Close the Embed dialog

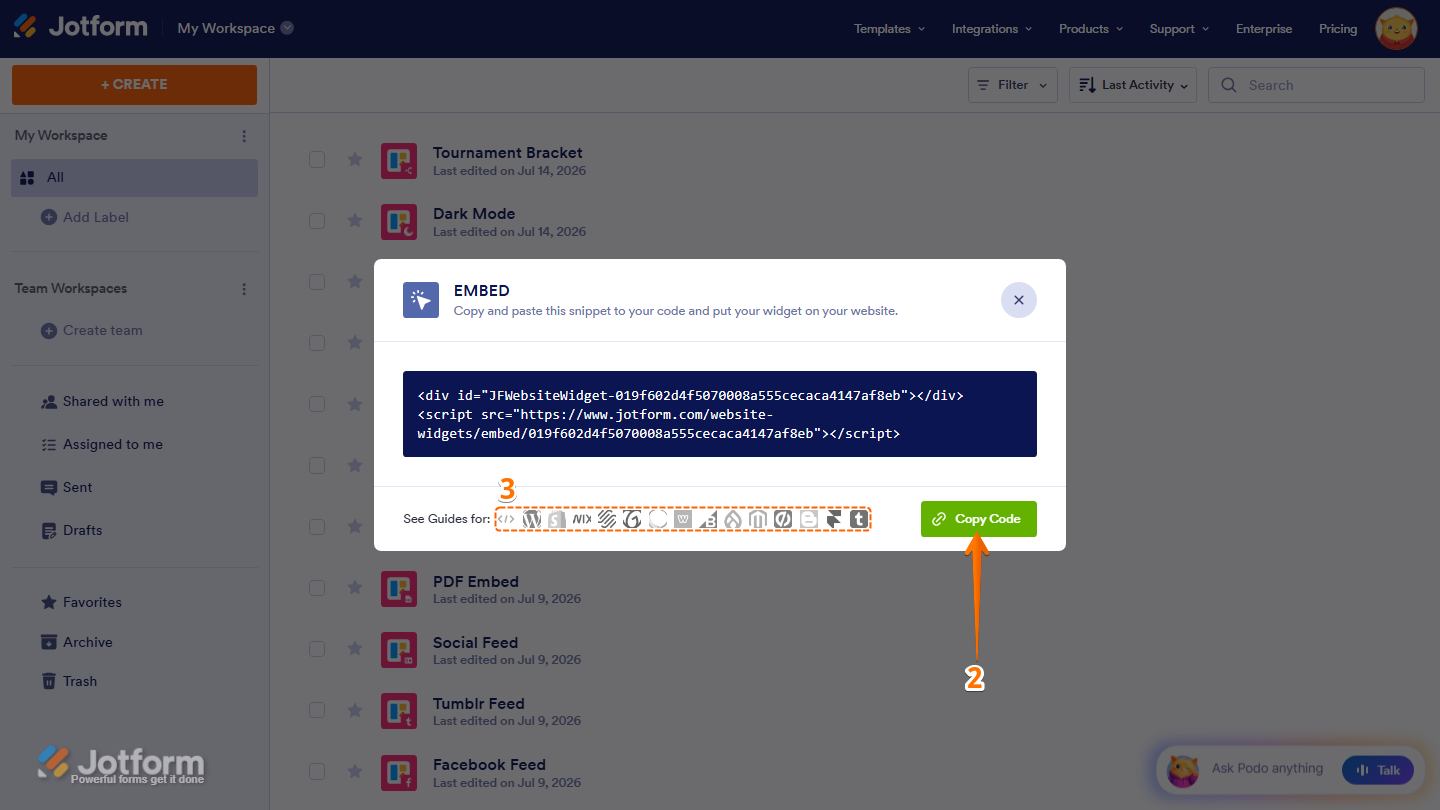pyautogui.click(x=1019, y=300)
